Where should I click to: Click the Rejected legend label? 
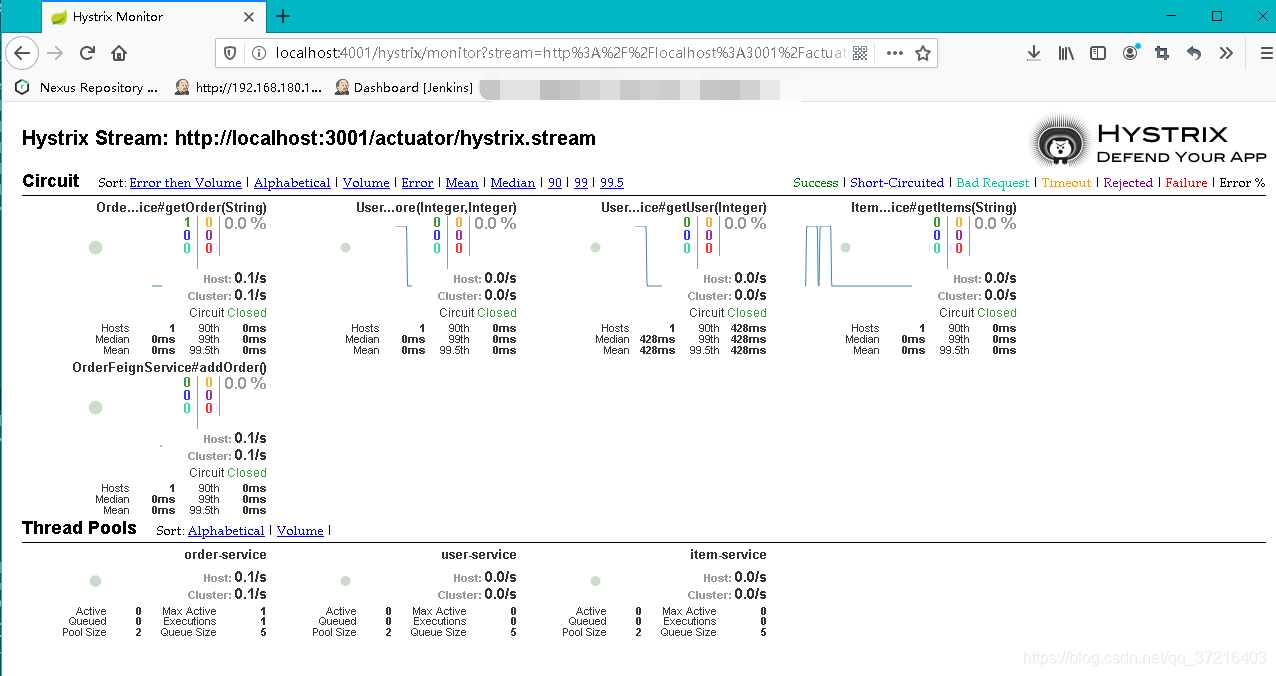pyautogui.click(x=1128, y=183)
